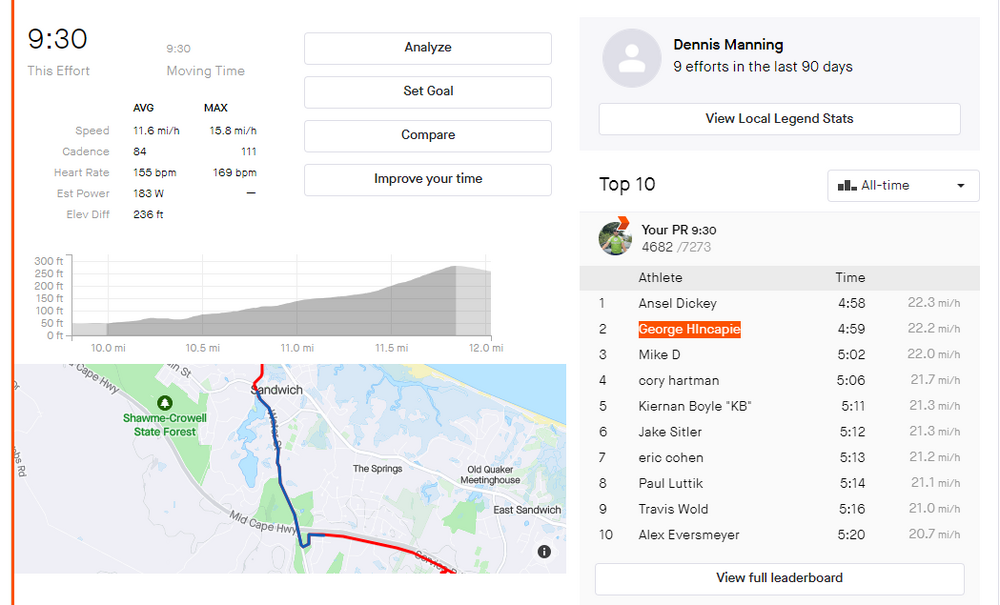The image size is (1000, 605).
Task: Open the All-time leaderboard filter dropdown
Action: point(903,186)
